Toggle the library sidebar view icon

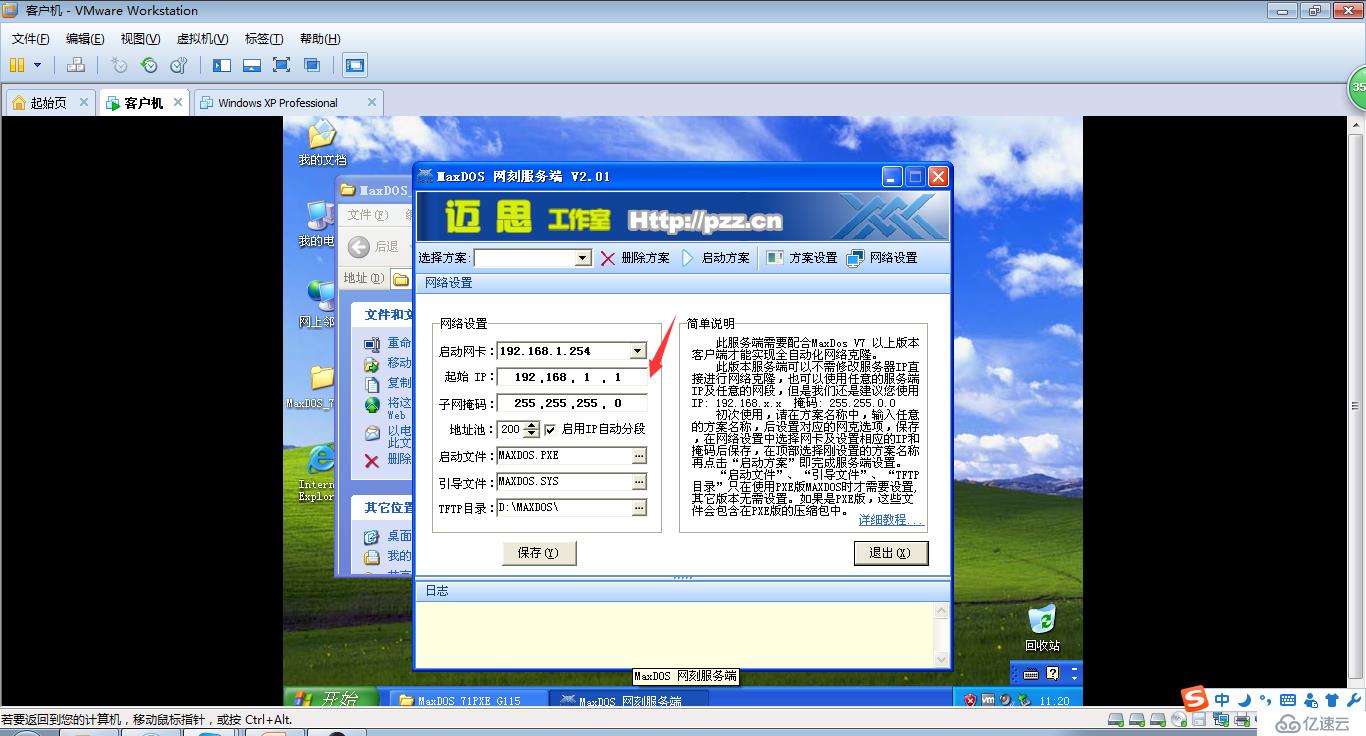click(222, 65)
